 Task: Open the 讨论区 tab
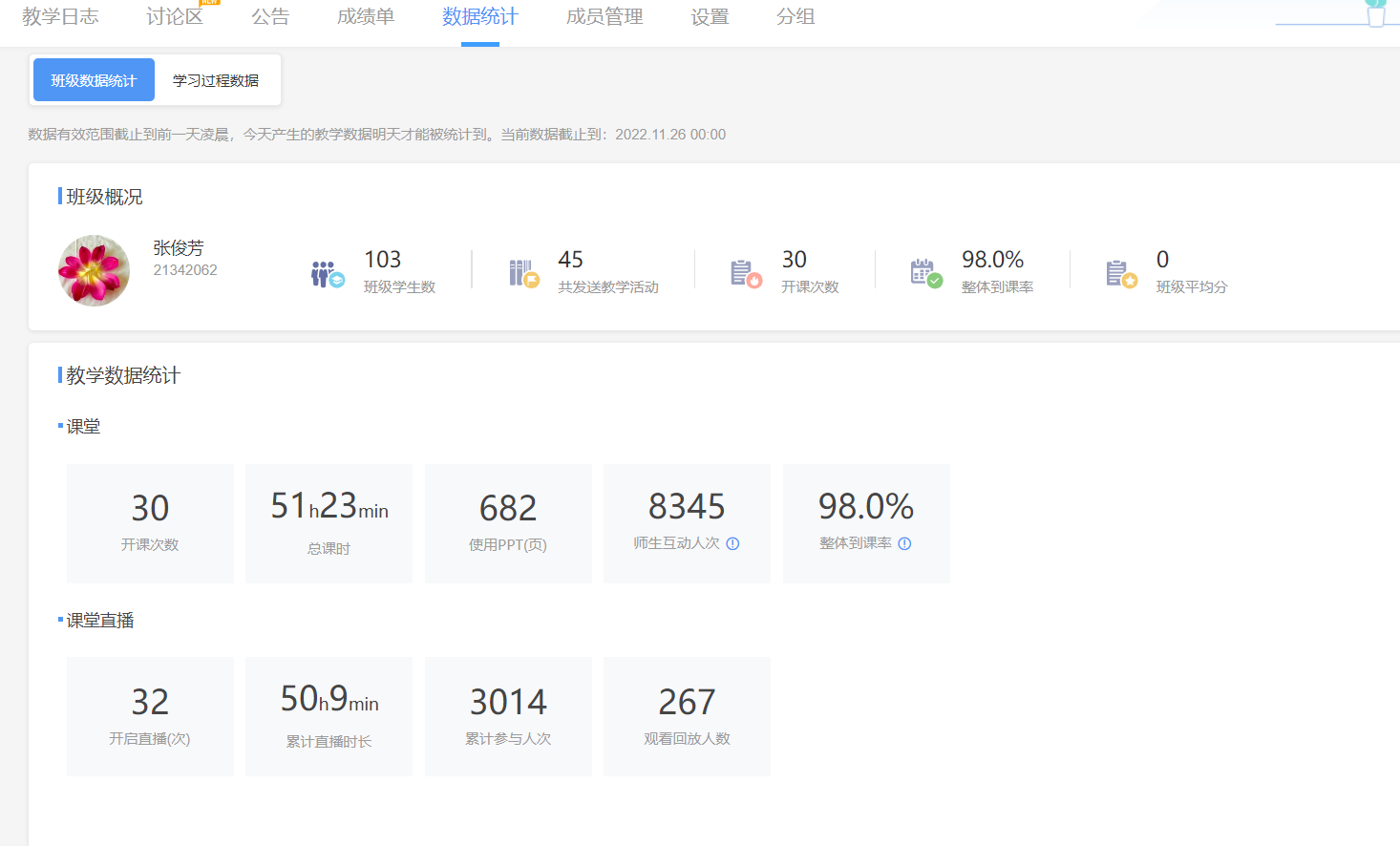point(174,16)
